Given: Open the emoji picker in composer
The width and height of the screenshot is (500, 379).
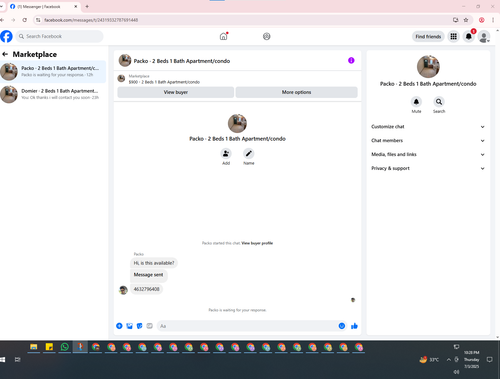Looking at the screenshot, I should pyautogui.click(x=342, y=326).
